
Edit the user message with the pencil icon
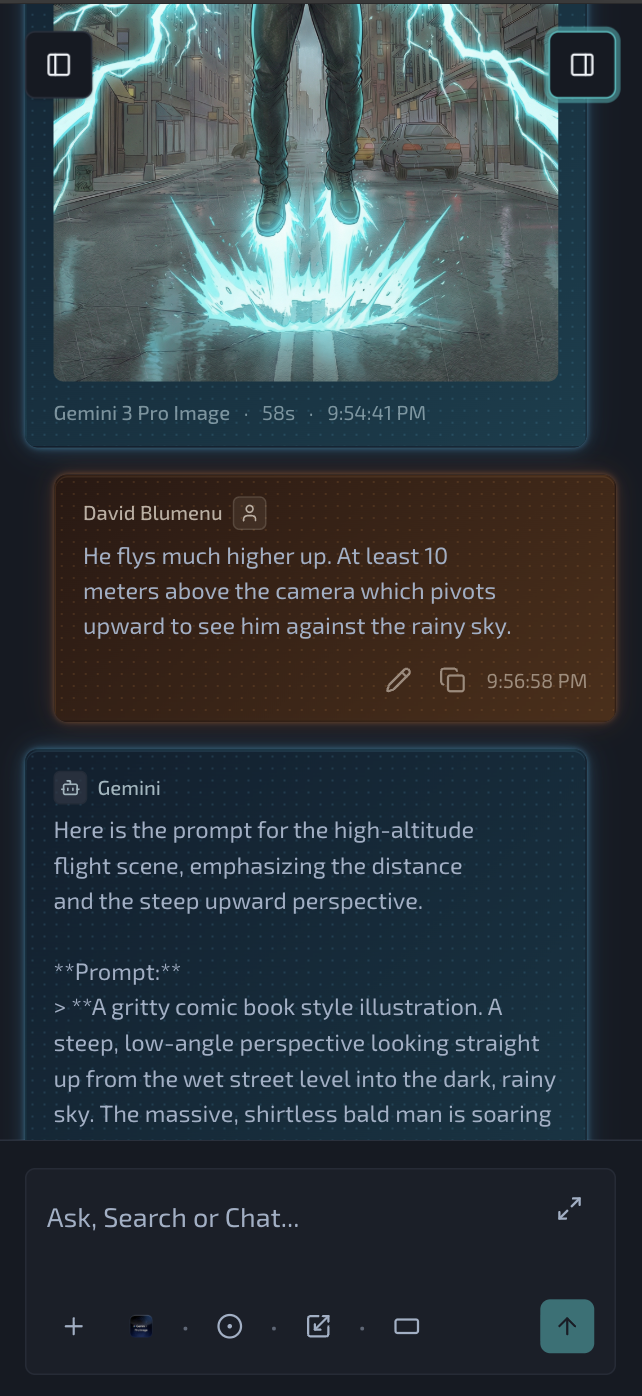(398, 681)
